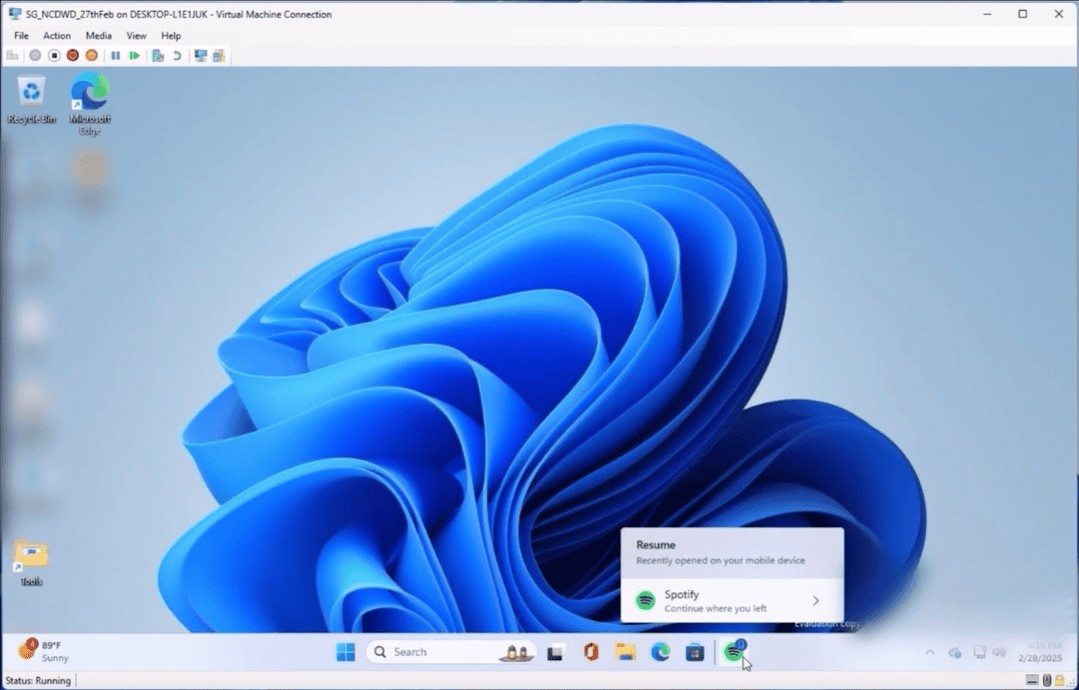Open Microsoft Store on the taskbar
The width and height of the screenshot is (1079, 690).
pyautogui.click(x=695, y=652)
